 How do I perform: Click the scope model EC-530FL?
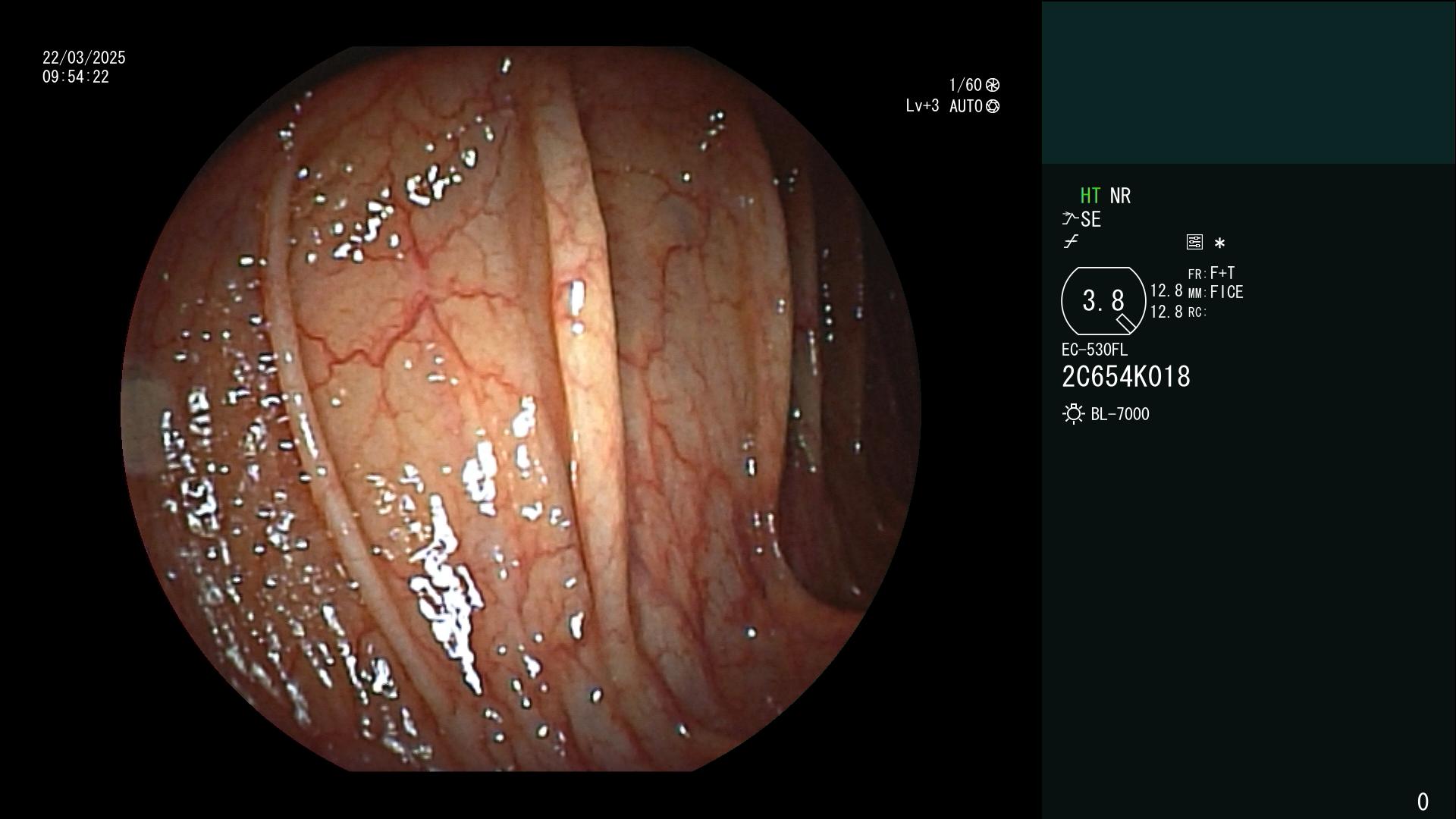[x=1094, y=350]
